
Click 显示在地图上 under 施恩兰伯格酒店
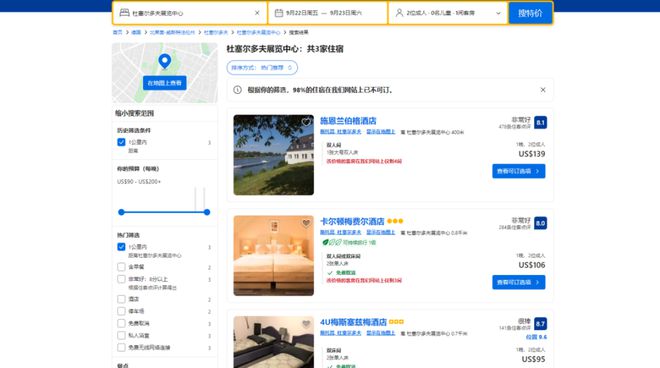(x=381, y=132)
